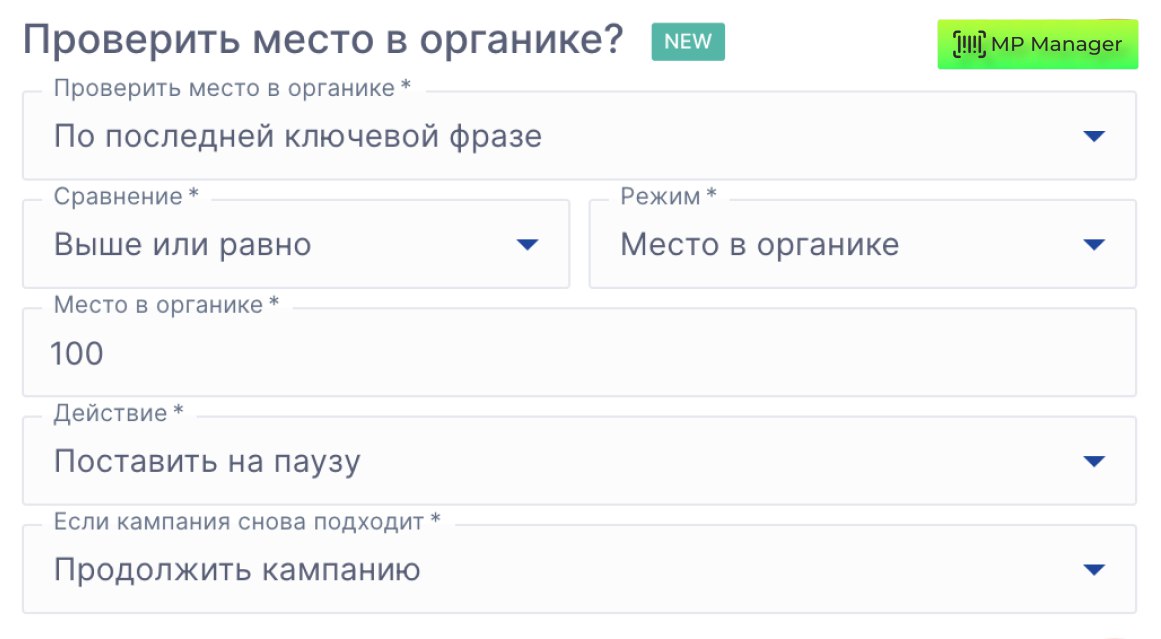The height and width of the screenshot is (639, 1161).
Task: Open the Режим dropdown arrow
Action: (1094, 245)
